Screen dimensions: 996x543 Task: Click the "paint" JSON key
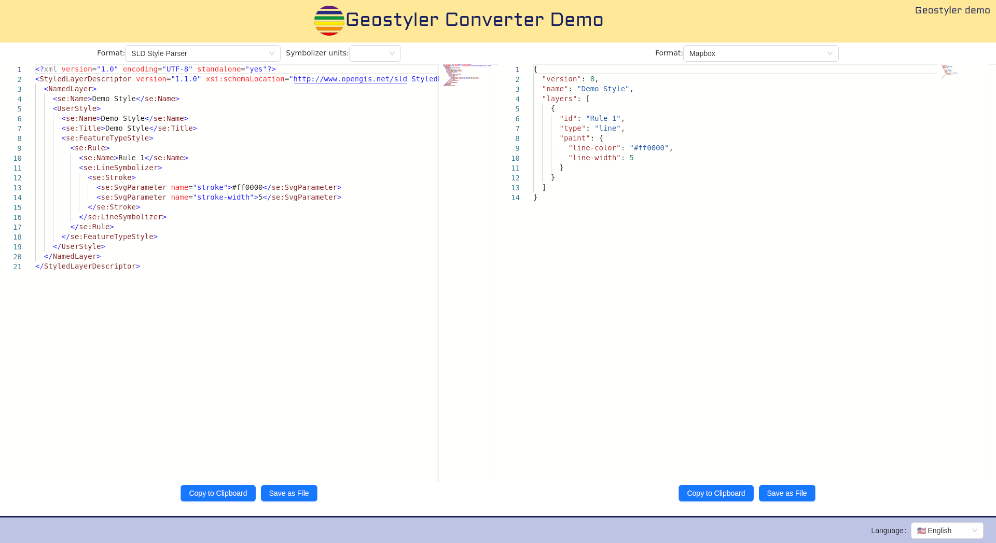coord(574,138)
